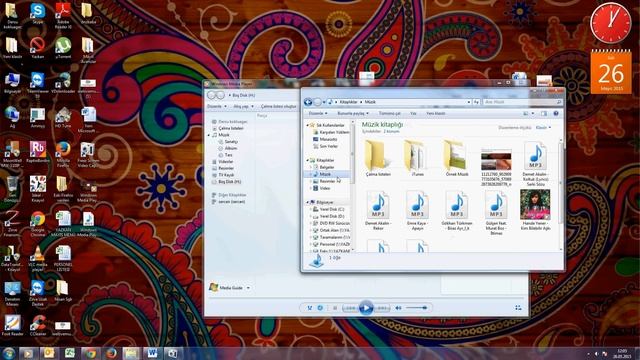Open uTorrent desktop shortcut

63,48
